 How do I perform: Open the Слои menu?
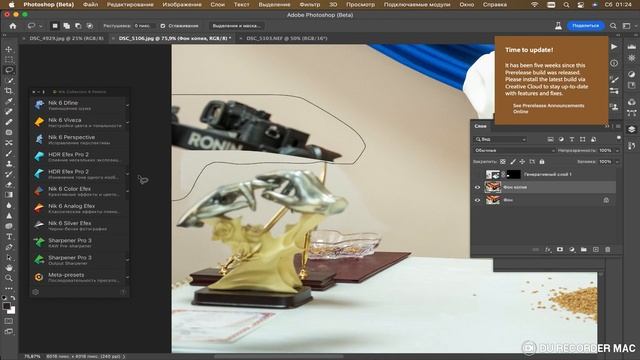point(218,4)
